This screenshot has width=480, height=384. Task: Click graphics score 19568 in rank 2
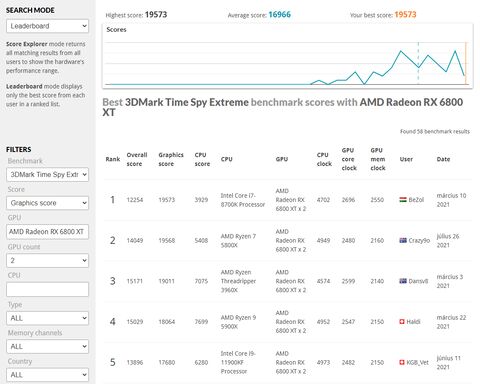(x=167, y=240)
